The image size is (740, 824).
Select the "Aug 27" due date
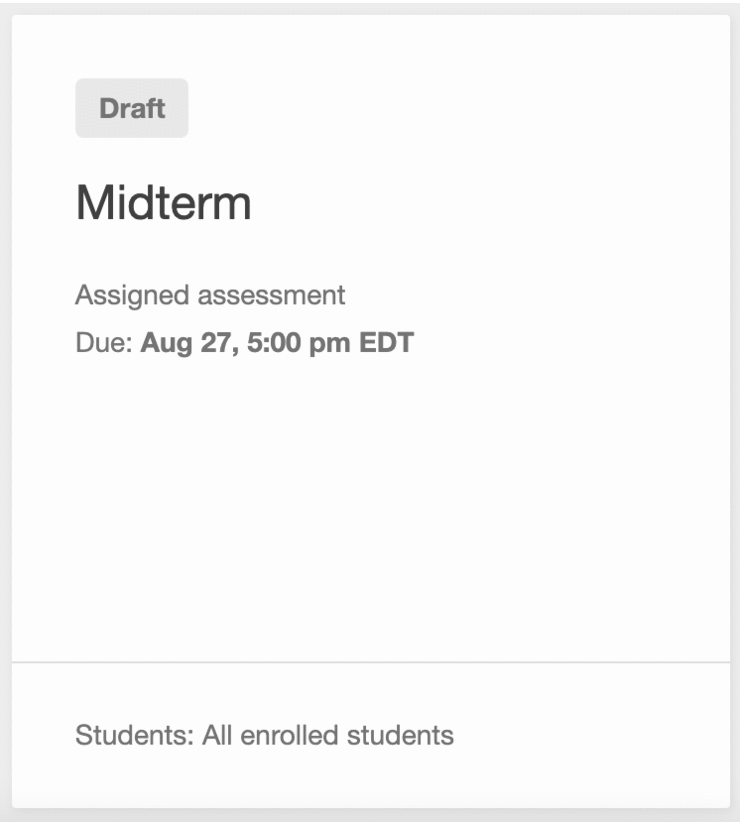(x=187, y=343)
